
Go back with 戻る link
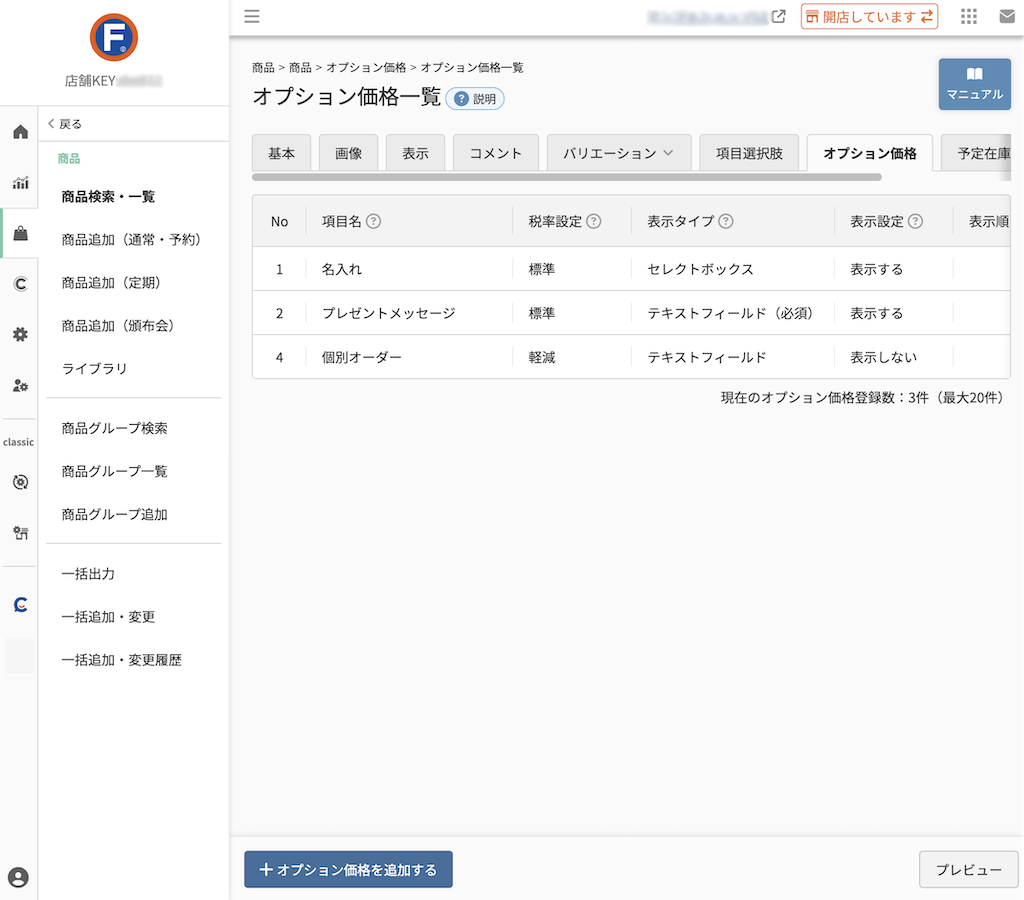(65, 124)
